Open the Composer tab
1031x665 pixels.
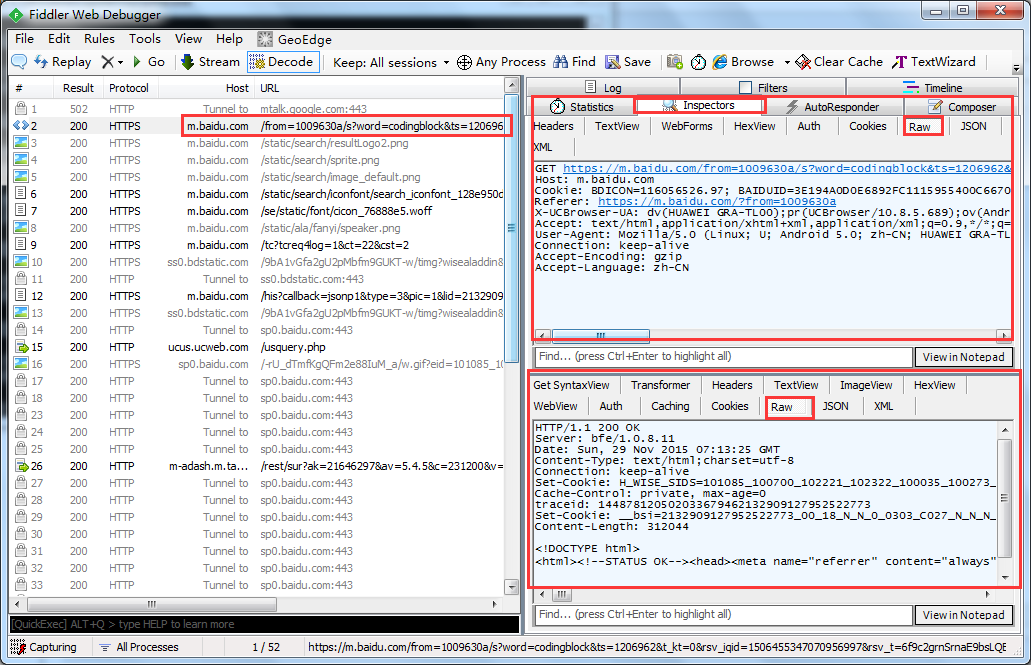[x=961, y=107]
